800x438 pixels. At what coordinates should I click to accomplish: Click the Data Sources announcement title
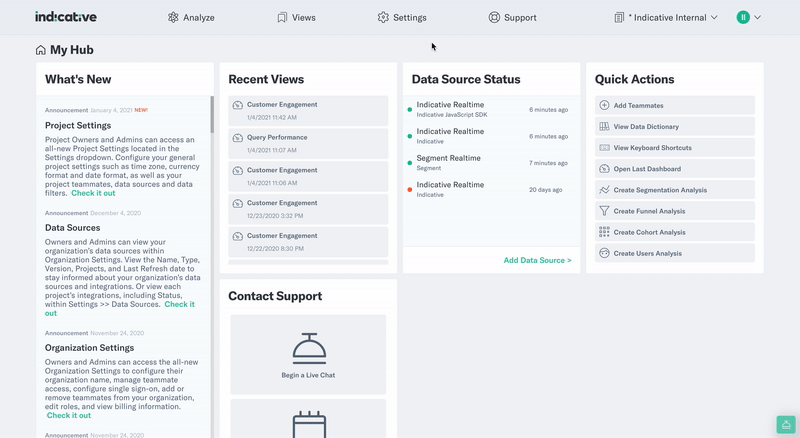(x=72, y=228)
